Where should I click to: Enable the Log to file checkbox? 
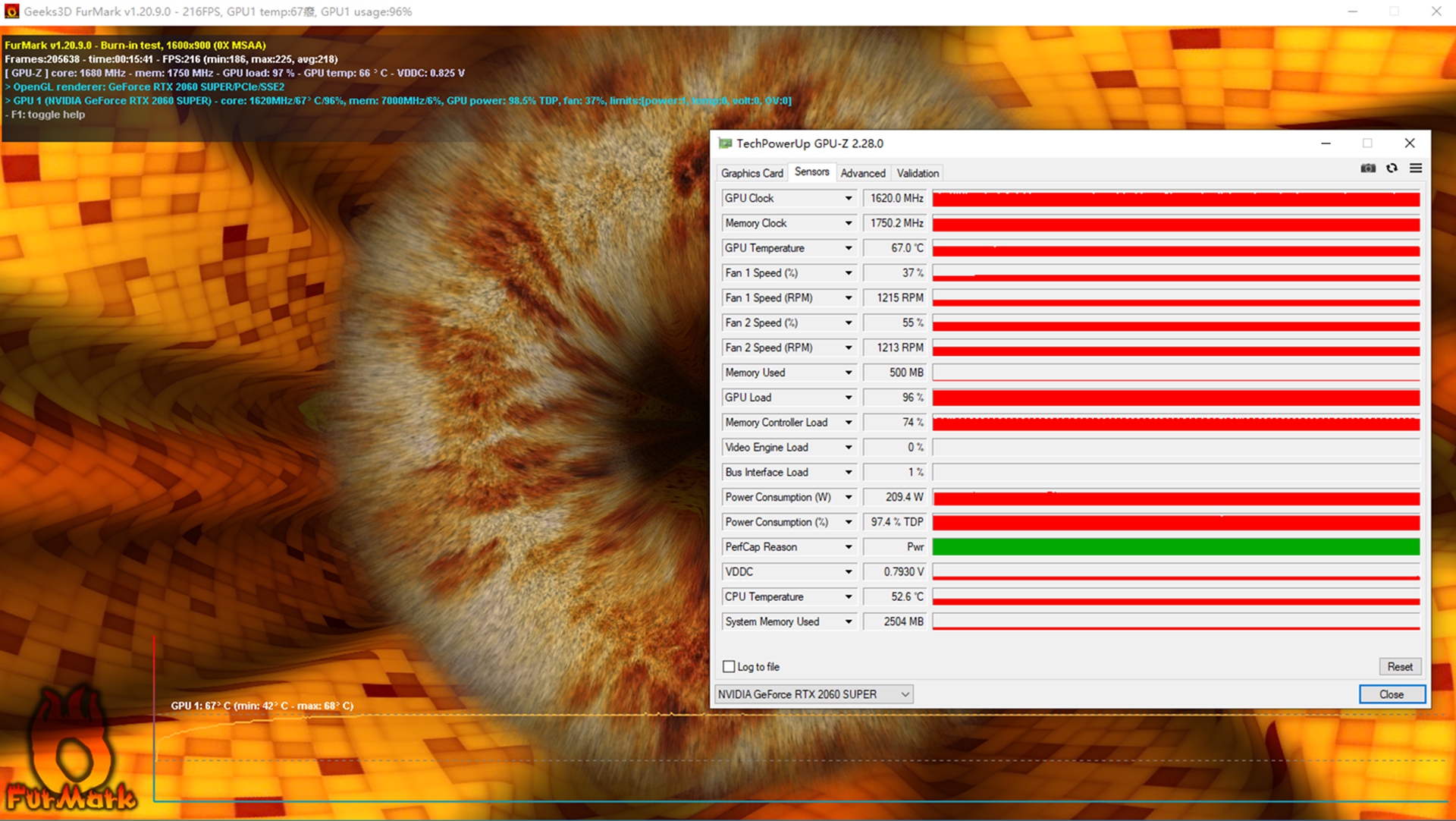[729, 667]
